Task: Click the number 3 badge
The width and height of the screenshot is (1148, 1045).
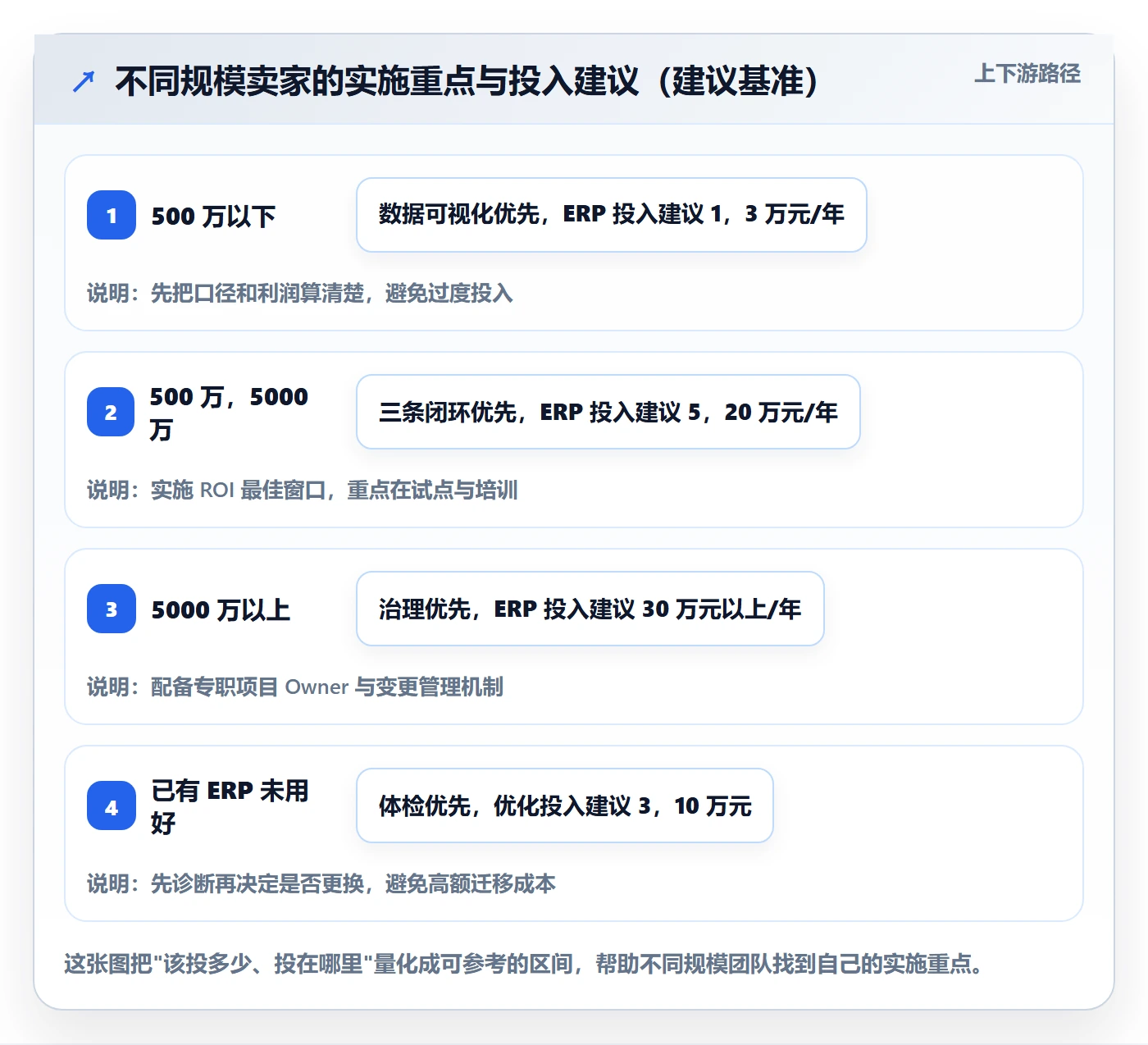Action: [112, 609]
